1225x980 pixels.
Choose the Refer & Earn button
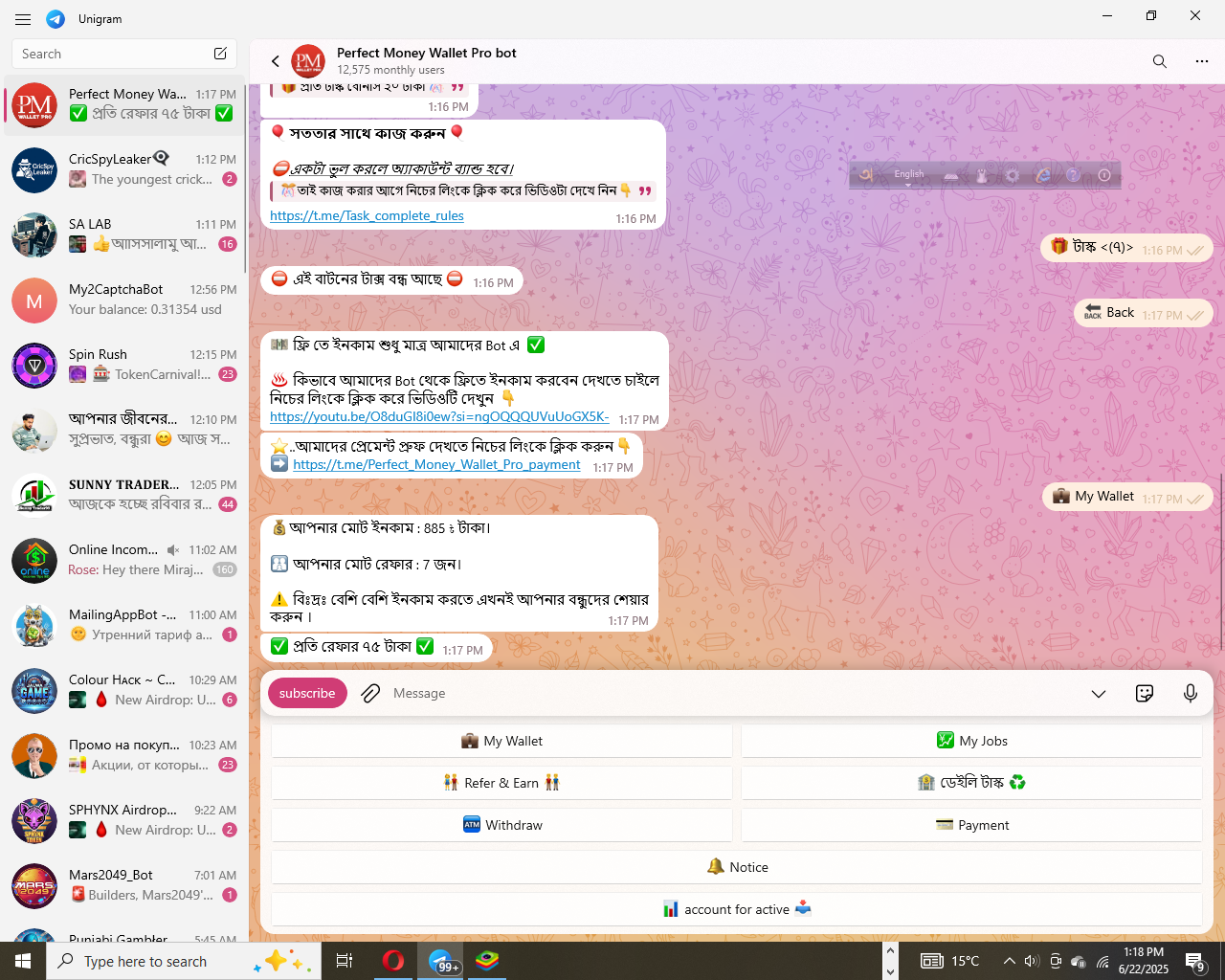[x=501, y=783]
